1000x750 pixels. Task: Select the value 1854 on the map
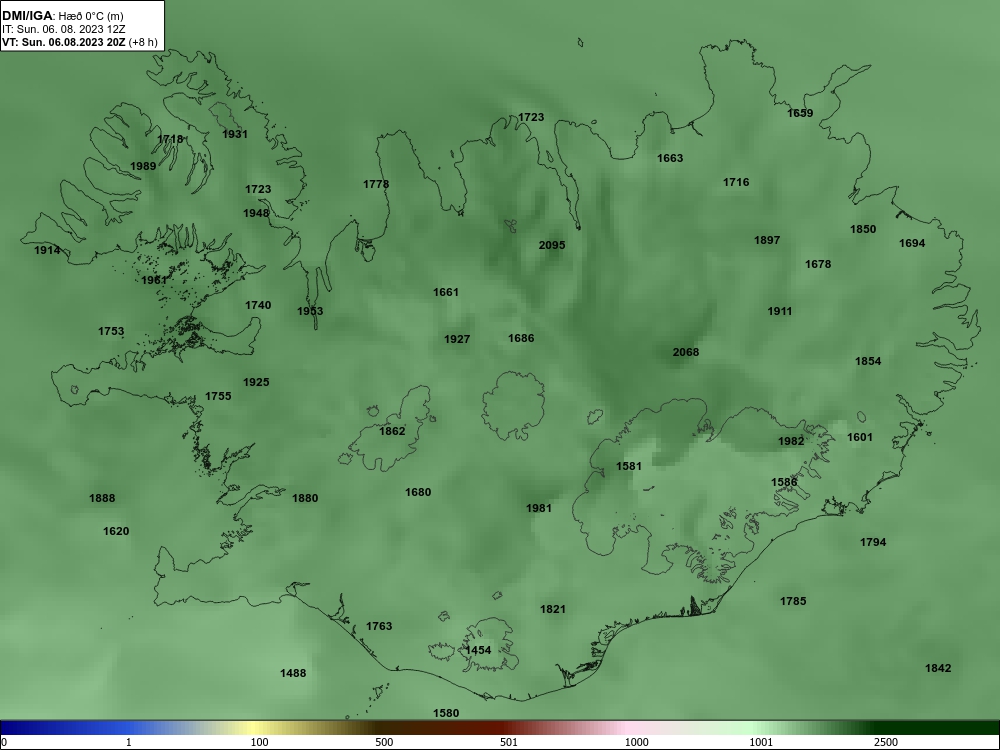click(x=868, y=362)
